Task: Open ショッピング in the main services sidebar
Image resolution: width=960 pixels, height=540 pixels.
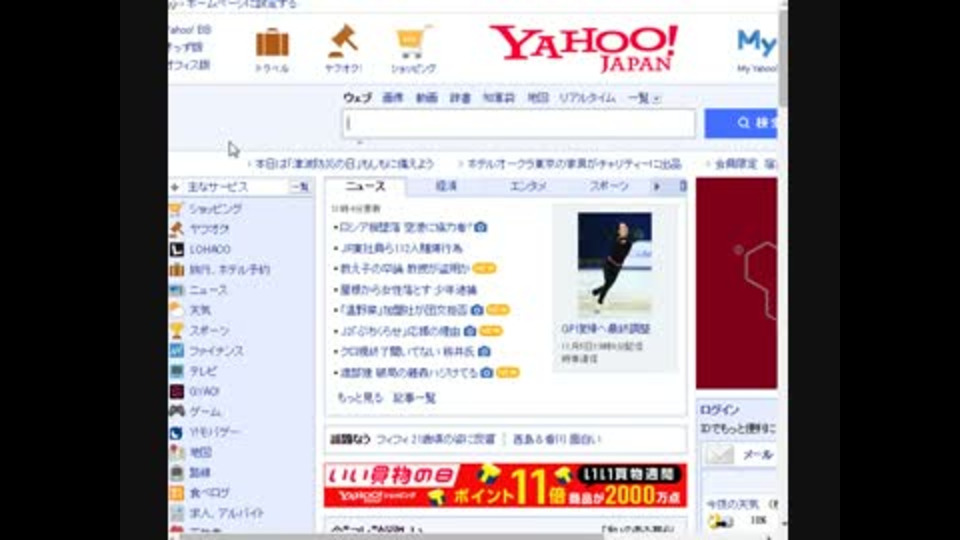Action: click(x=214, y=209)
